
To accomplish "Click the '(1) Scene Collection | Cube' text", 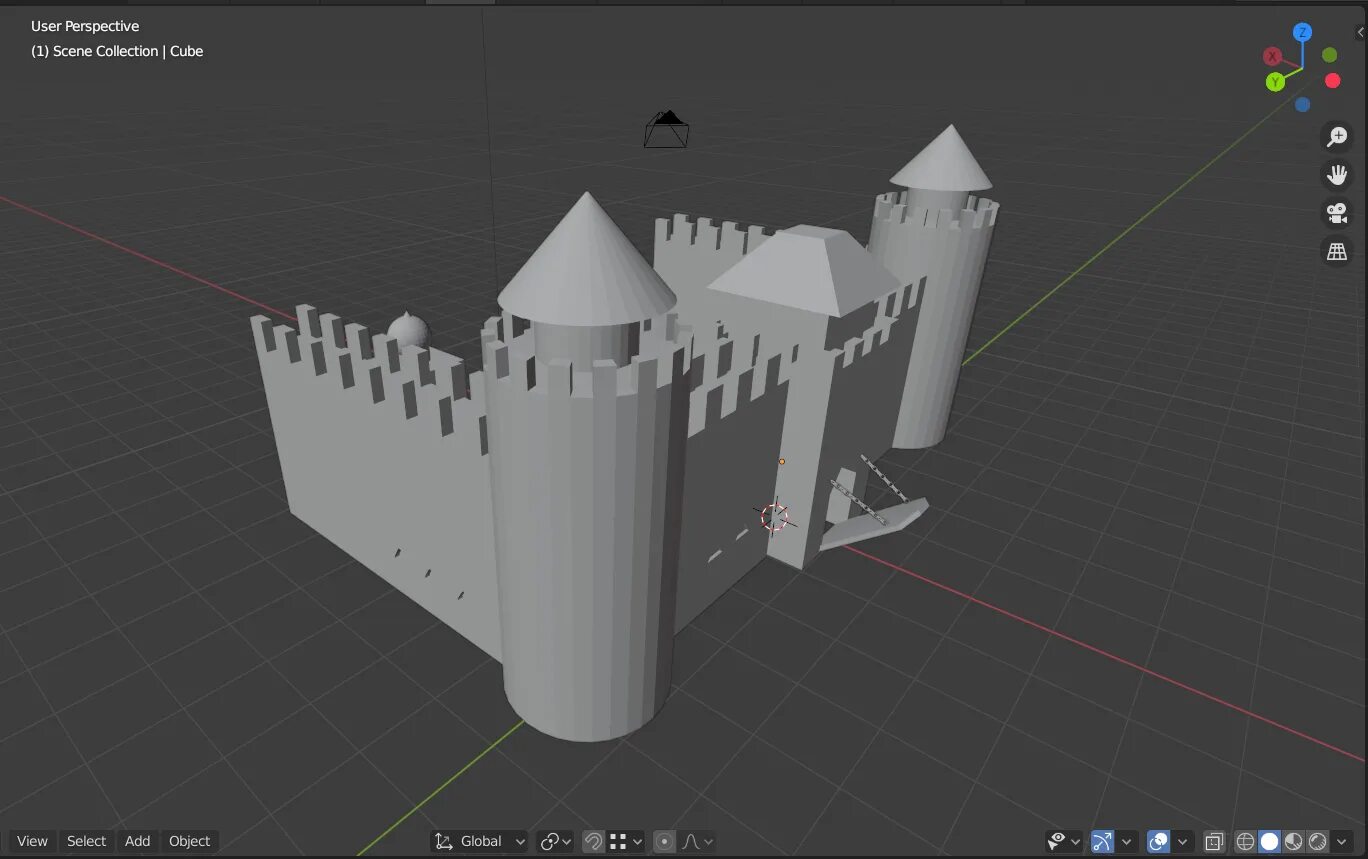I will (117, 51).
